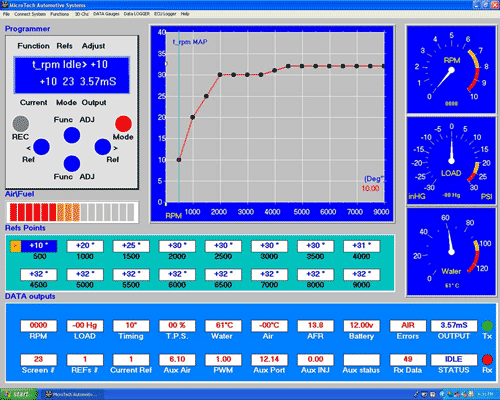The width and height of the screenshot is (500, 400).
Task: Click the RPM tachometer gauge
Action: (x=451, y=70)
